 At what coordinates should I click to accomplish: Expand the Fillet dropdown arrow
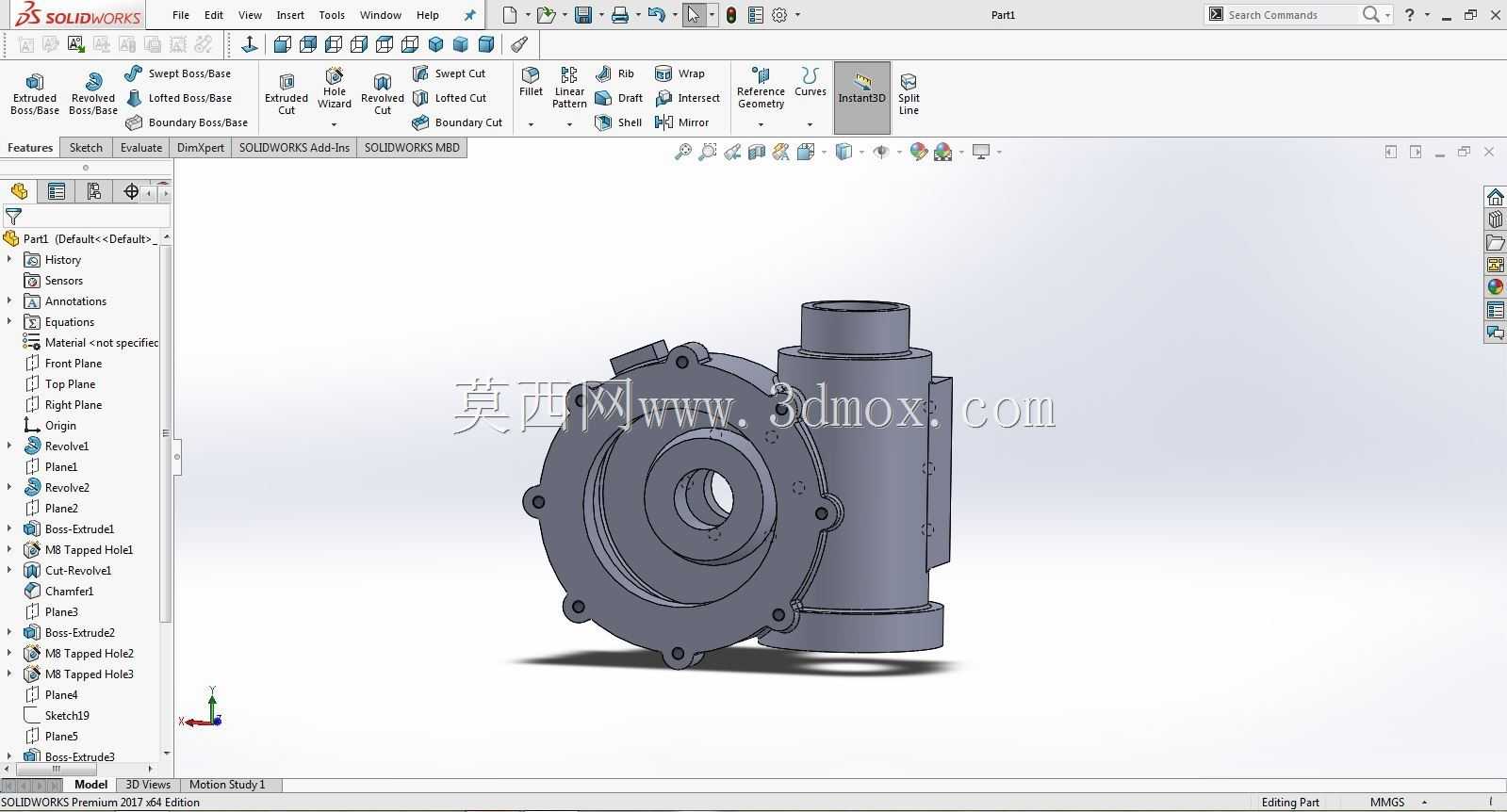point(531,124)
